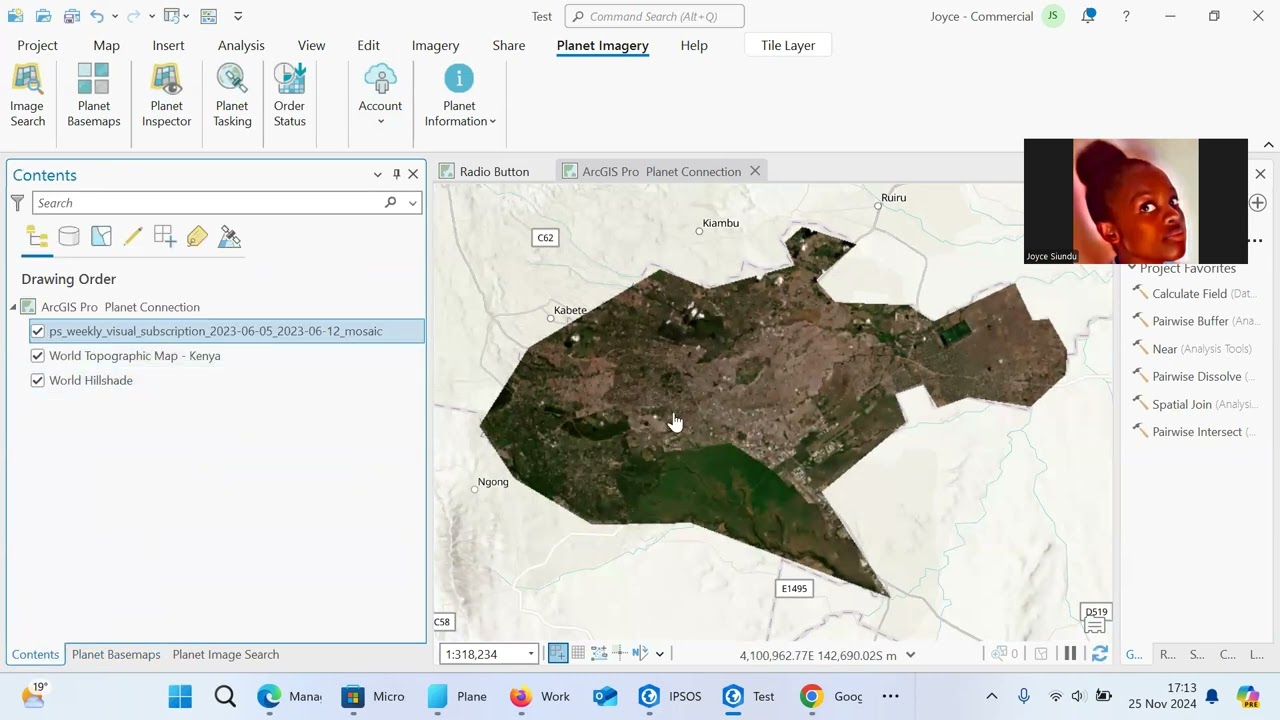Open the notifications bell
Image resolution: width=1280 pixels, height=720 pixels.
1088,16
